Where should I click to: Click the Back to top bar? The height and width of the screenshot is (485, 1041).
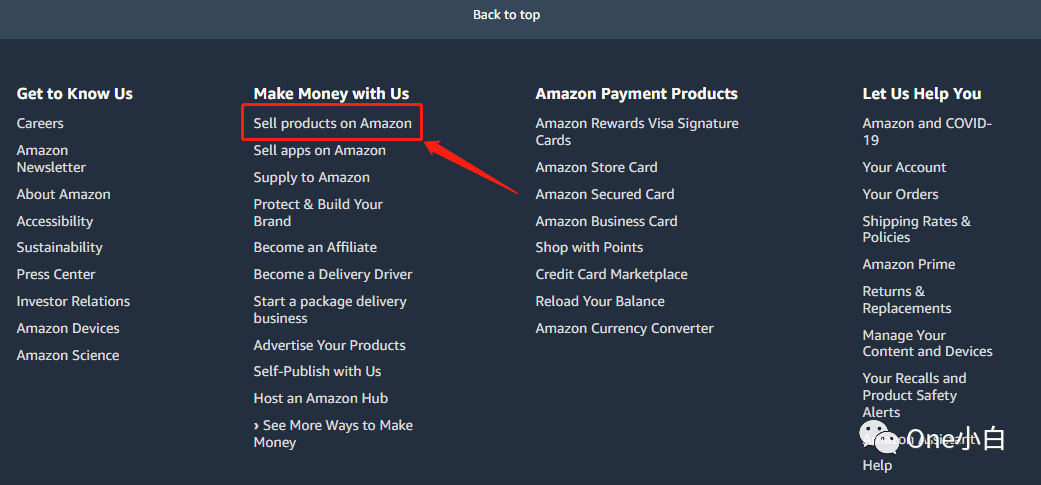(506, 15)
